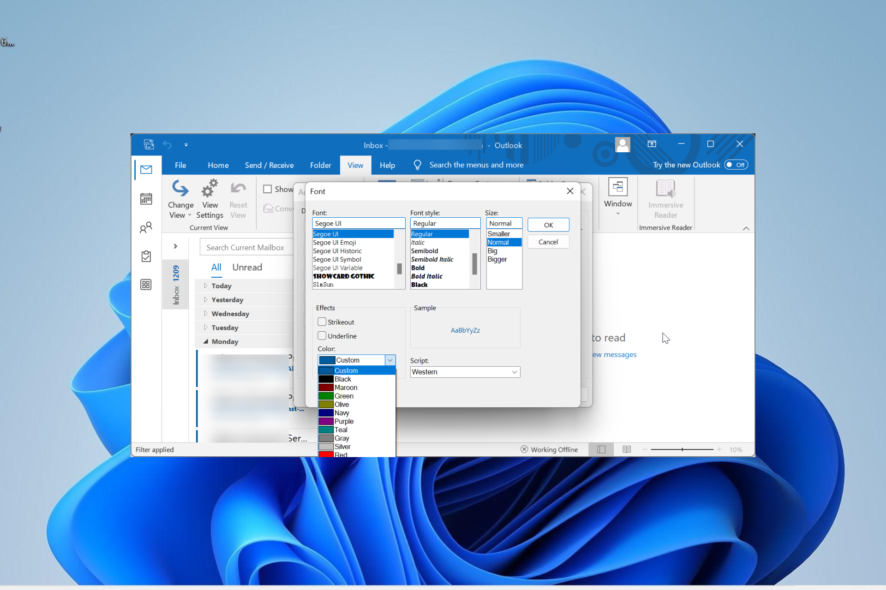
Task: Click Search the menus and more box
Action: (476, 165)
